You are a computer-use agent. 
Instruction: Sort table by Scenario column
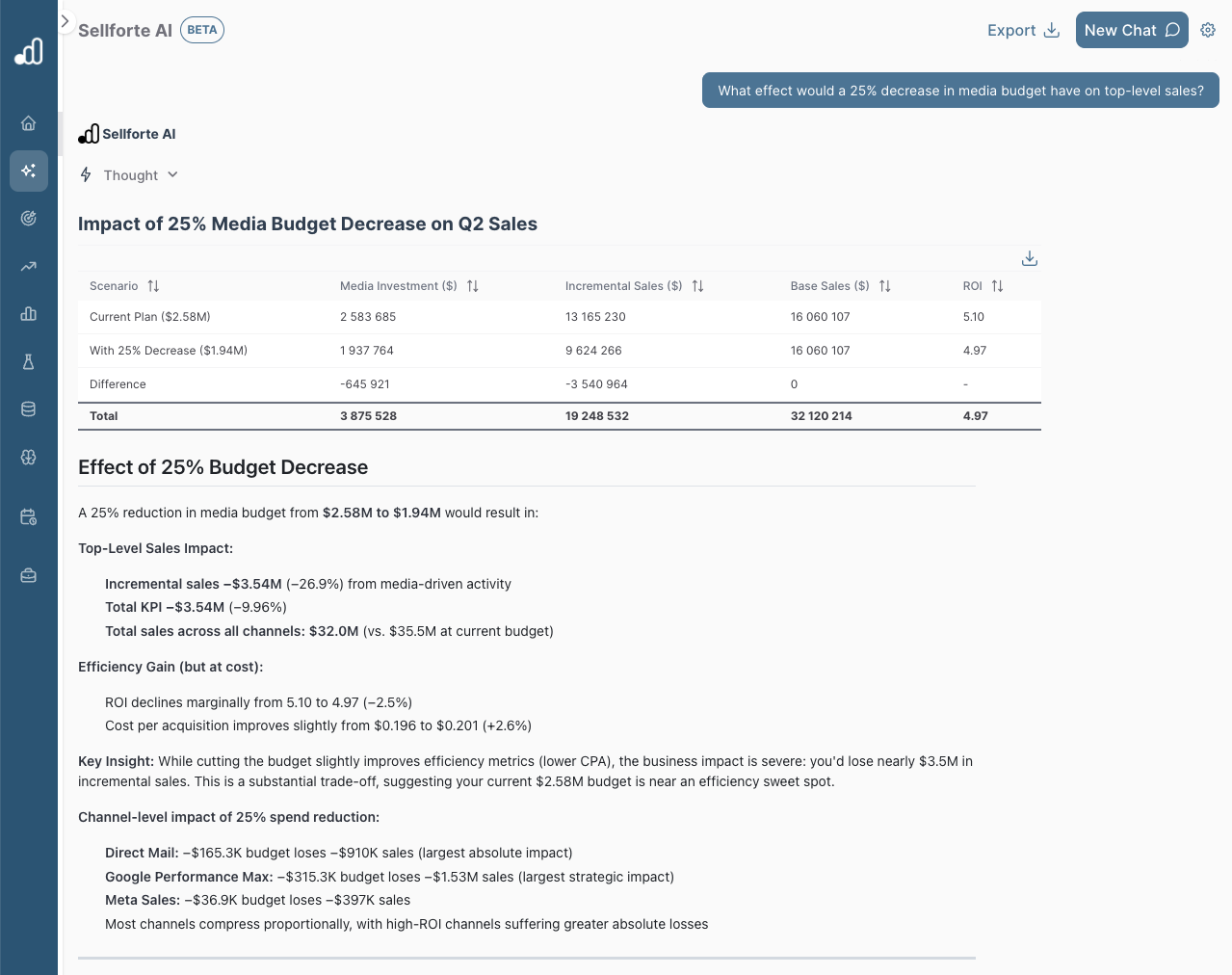pyautogui.click(x=153, y=286)
